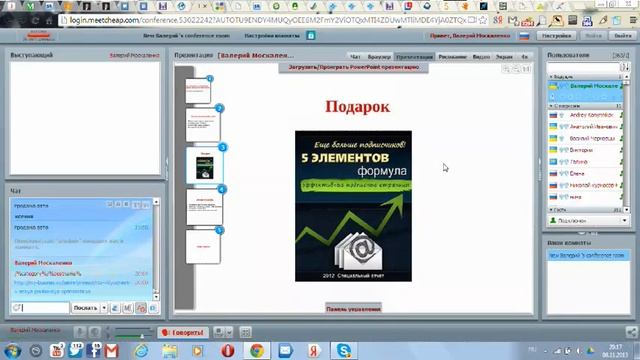Open Facebook icon in taskbar
The image size is (640, 360).
click(x=93, y=351)
